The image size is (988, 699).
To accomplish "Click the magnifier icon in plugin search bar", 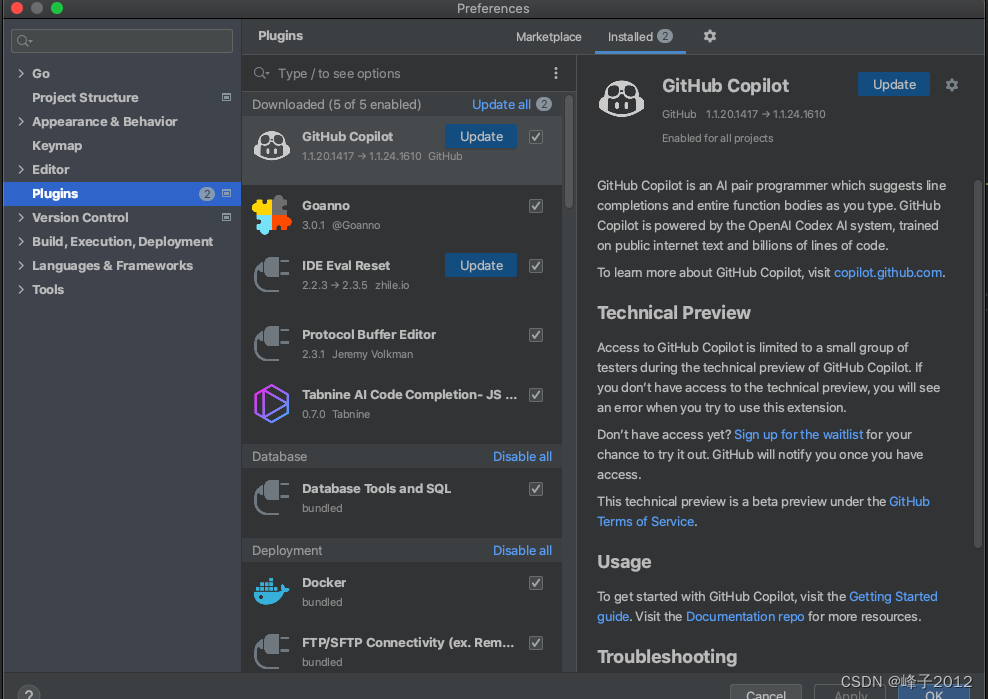I will click(261, 74).
